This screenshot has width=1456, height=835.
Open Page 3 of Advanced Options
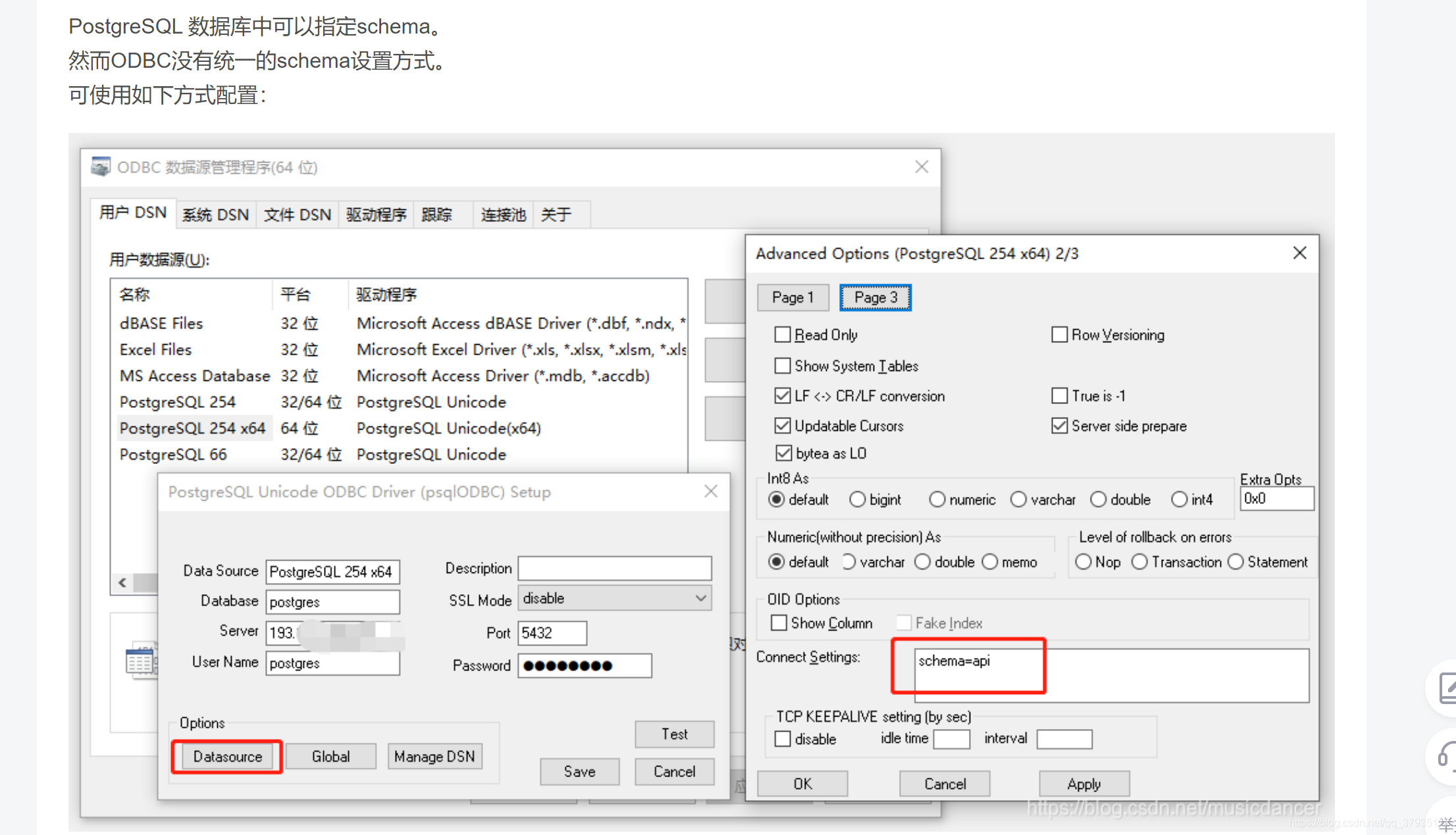pyautogui.click(x=875, y=297)
